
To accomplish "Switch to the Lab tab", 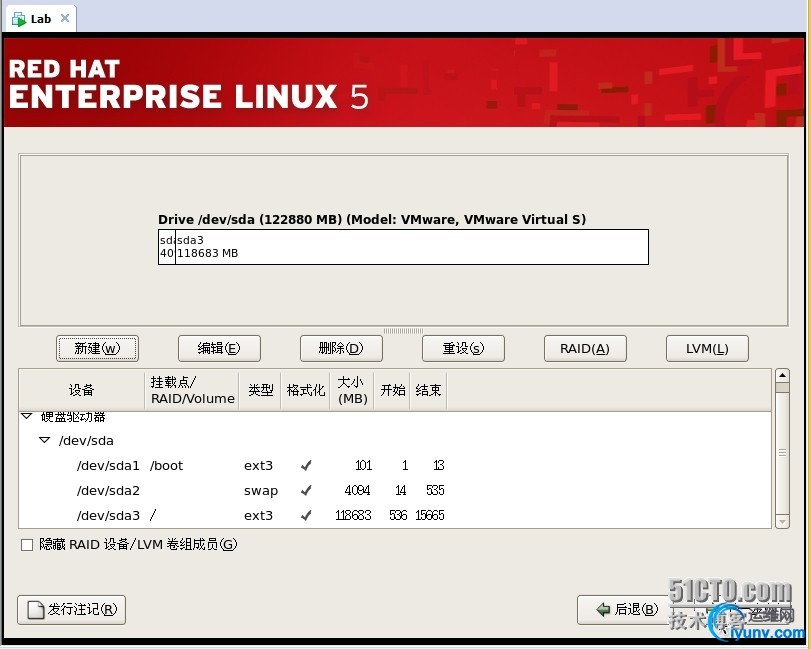I will [40, 19].
